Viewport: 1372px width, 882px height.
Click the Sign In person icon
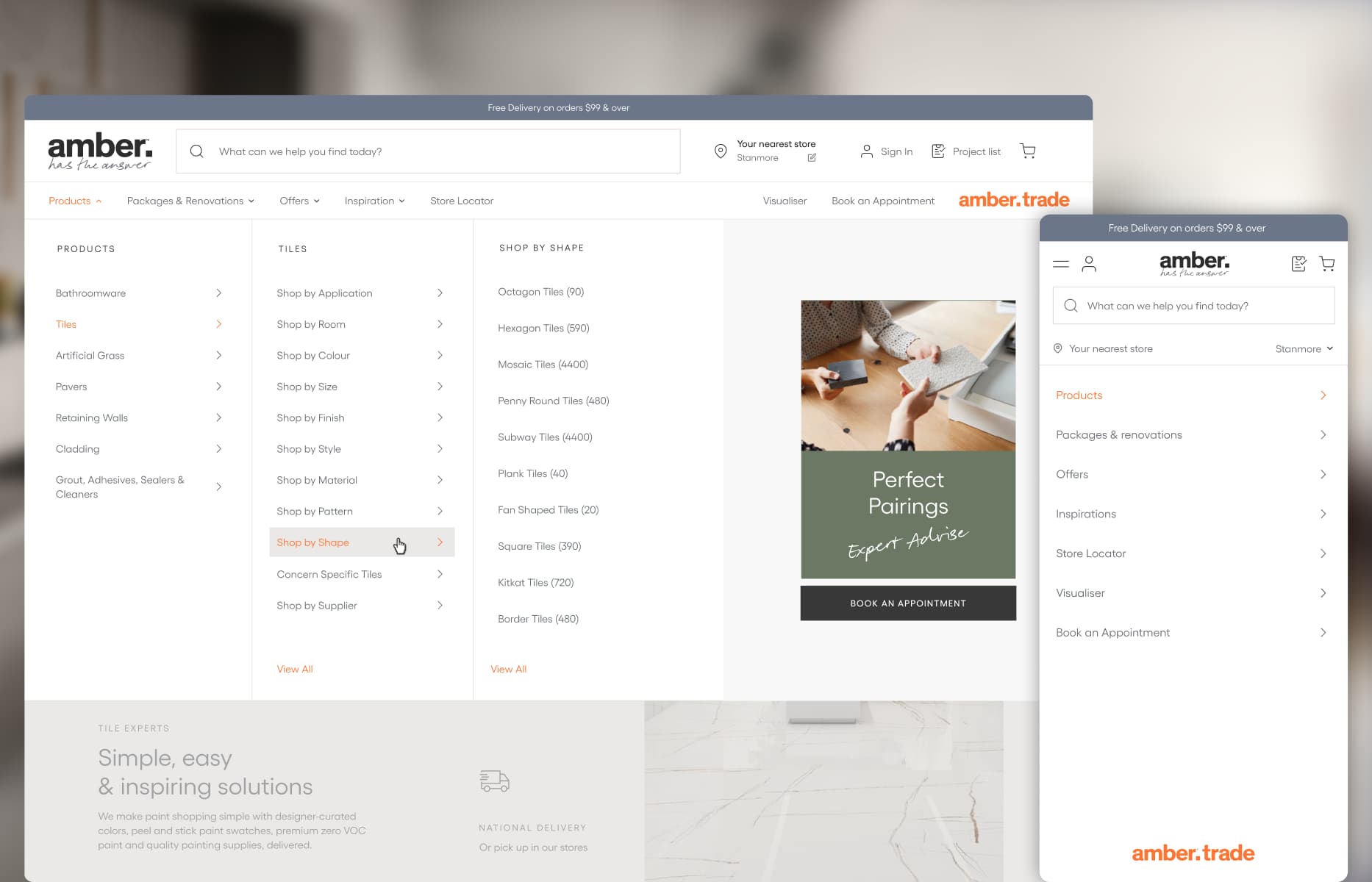click(866, 151)
